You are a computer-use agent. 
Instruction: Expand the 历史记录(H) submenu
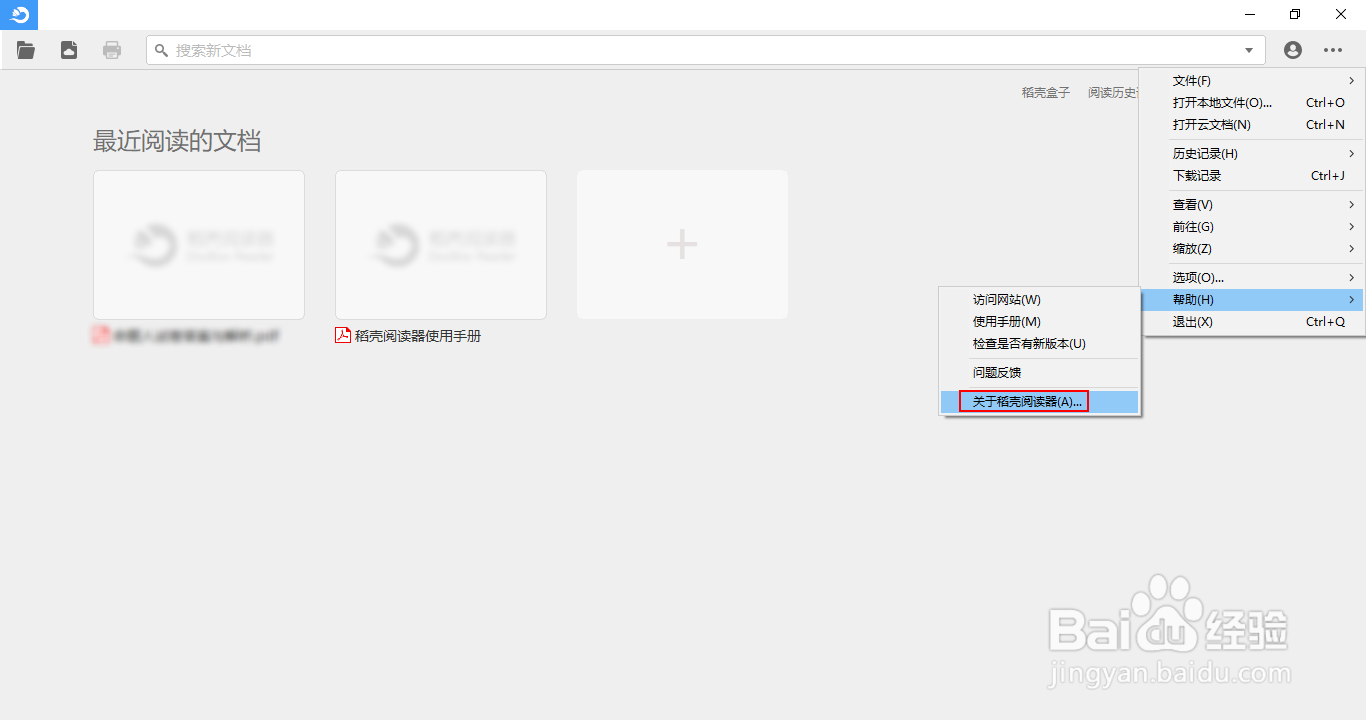click(x=1252, y=154)
